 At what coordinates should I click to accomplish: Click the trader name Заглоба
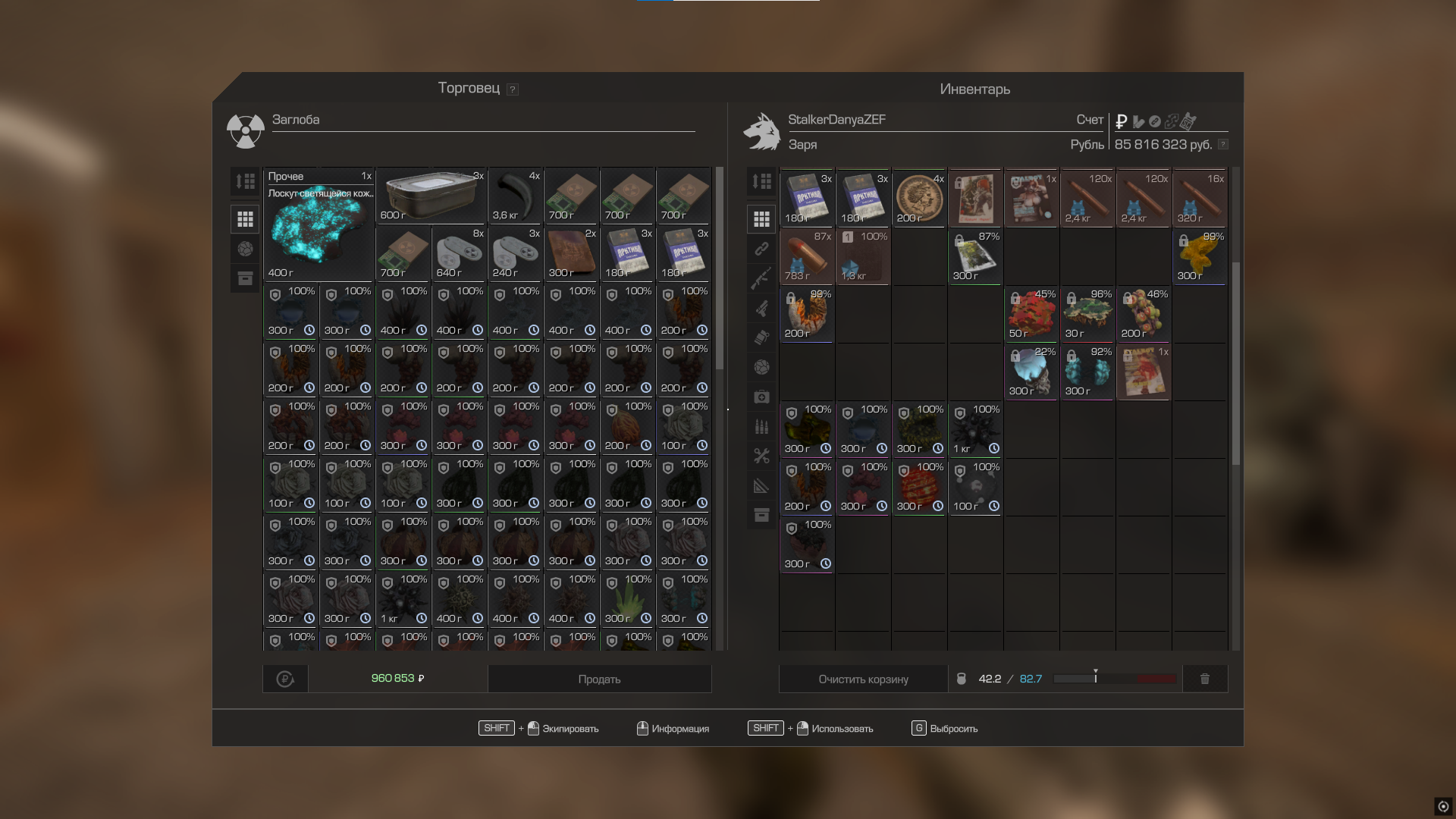296,120
